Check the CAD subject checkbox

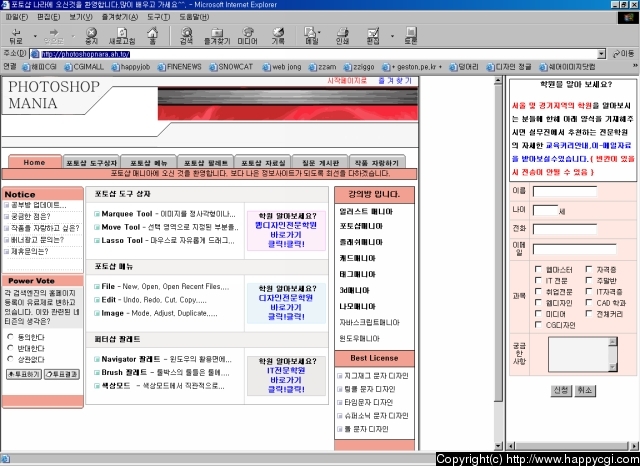tap(589, 302)
